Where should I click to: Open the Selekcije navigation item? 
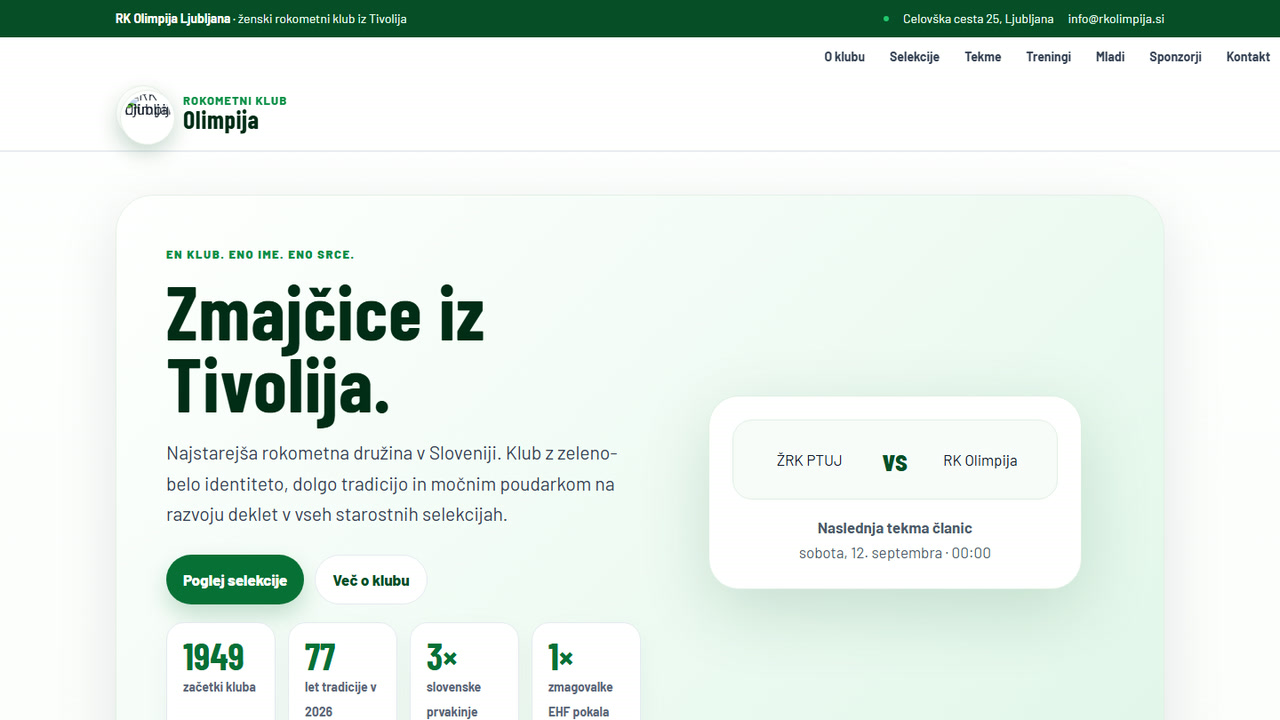pos(914,57)
